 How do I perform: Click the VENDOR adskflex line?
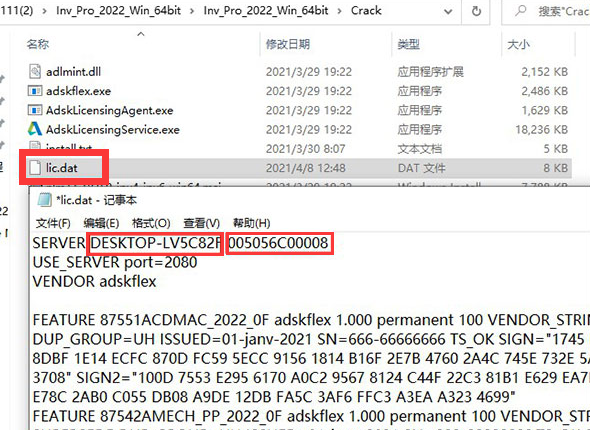[x=94, y=281]
